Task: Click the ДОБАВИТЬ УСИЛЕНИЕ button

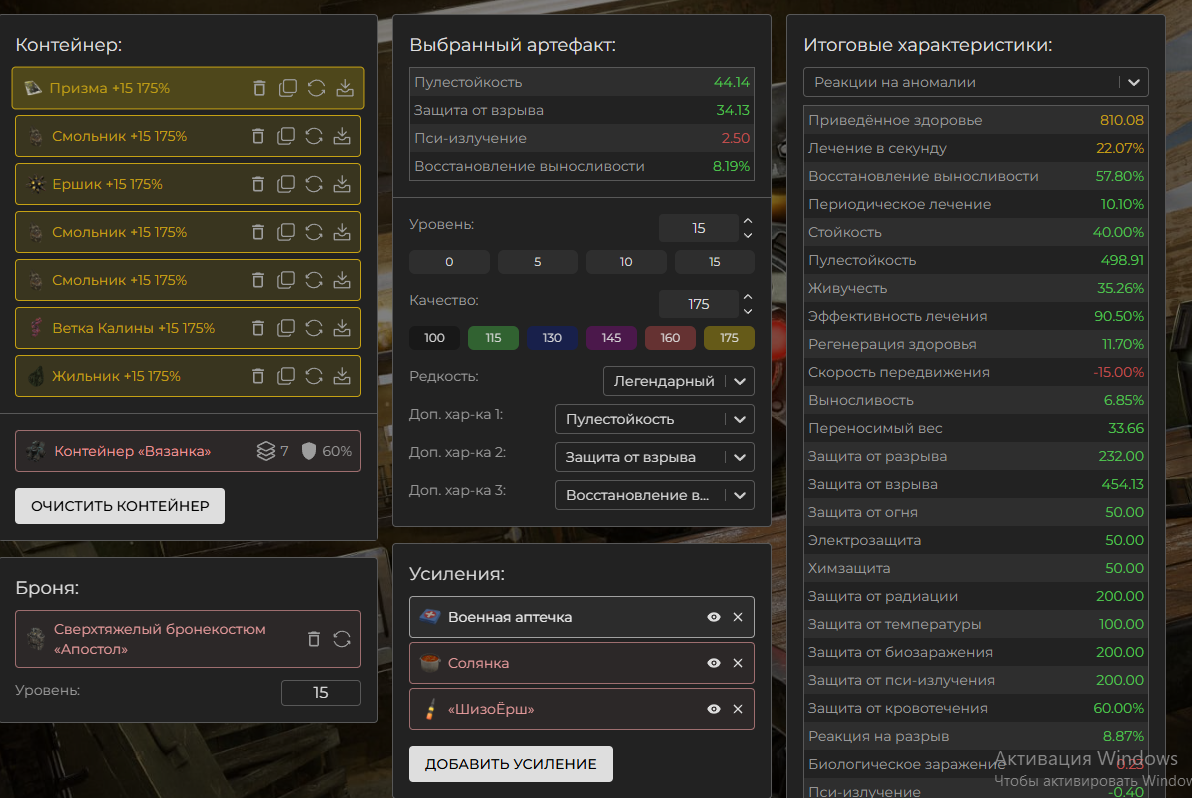Action: point(510,764)
